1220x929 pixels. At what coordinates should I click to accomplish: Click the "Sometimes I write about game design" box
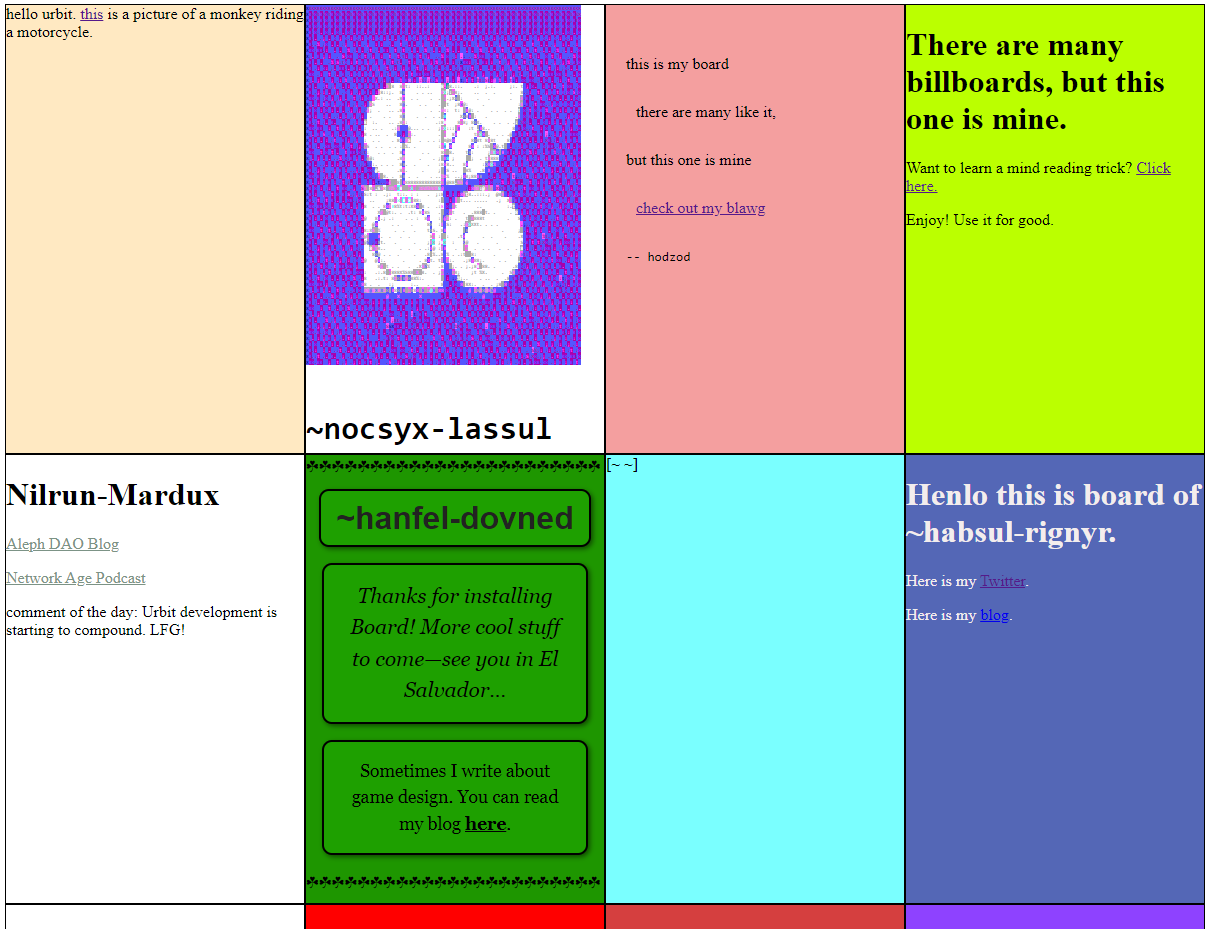(455, 797)
